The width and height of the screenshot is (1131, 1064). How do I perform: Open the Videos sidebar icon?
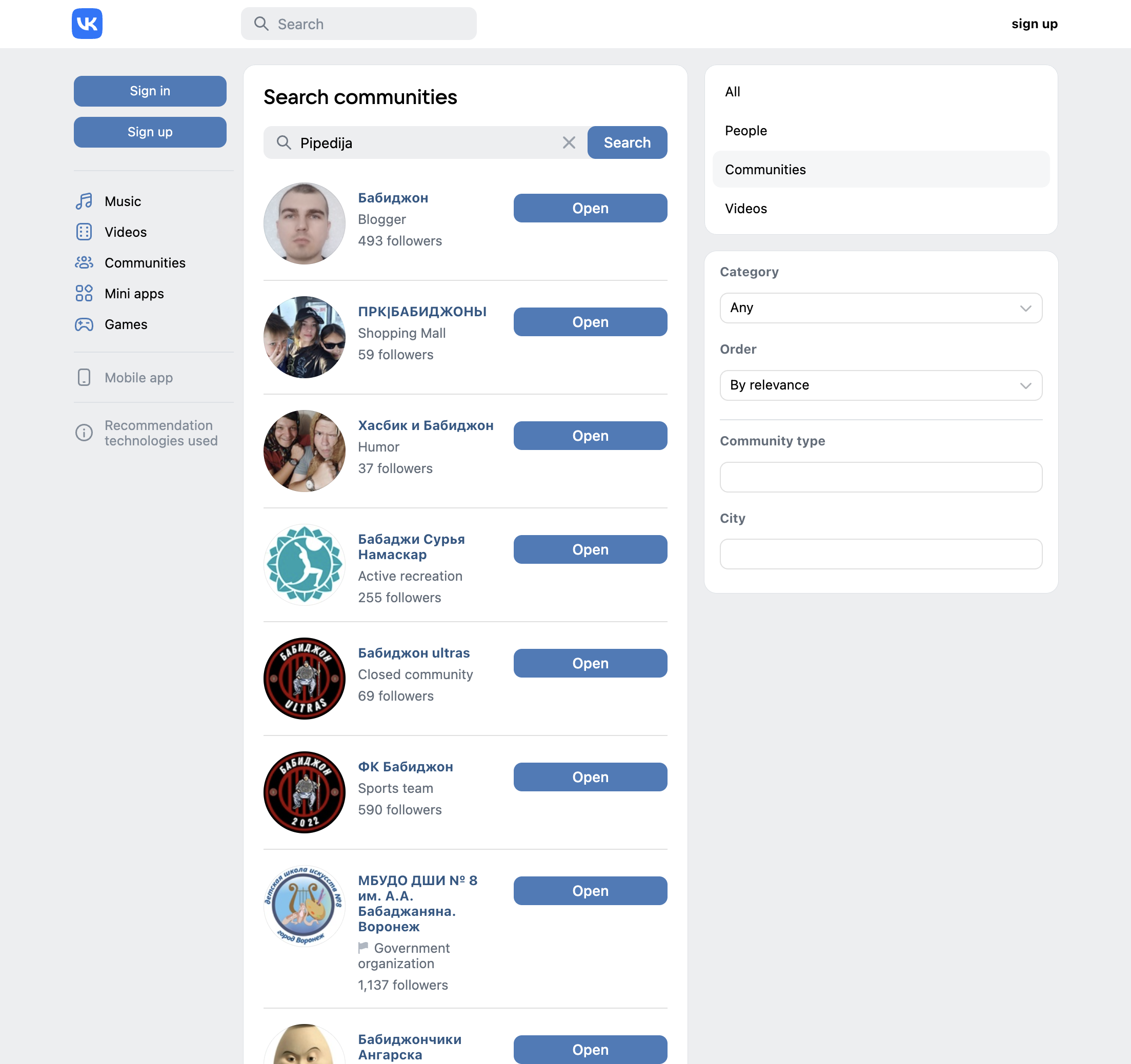coord(84,232)
